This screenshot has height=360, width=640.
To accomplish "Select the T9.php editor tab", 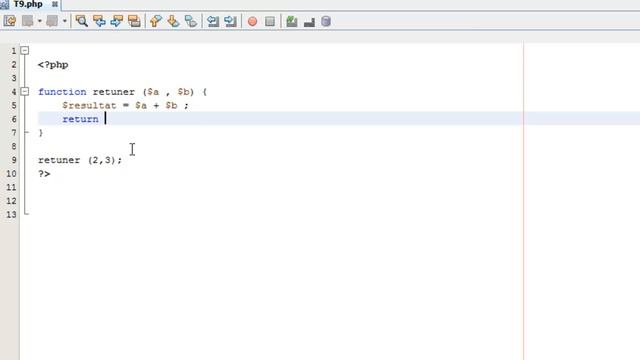I will coord(28,4).
